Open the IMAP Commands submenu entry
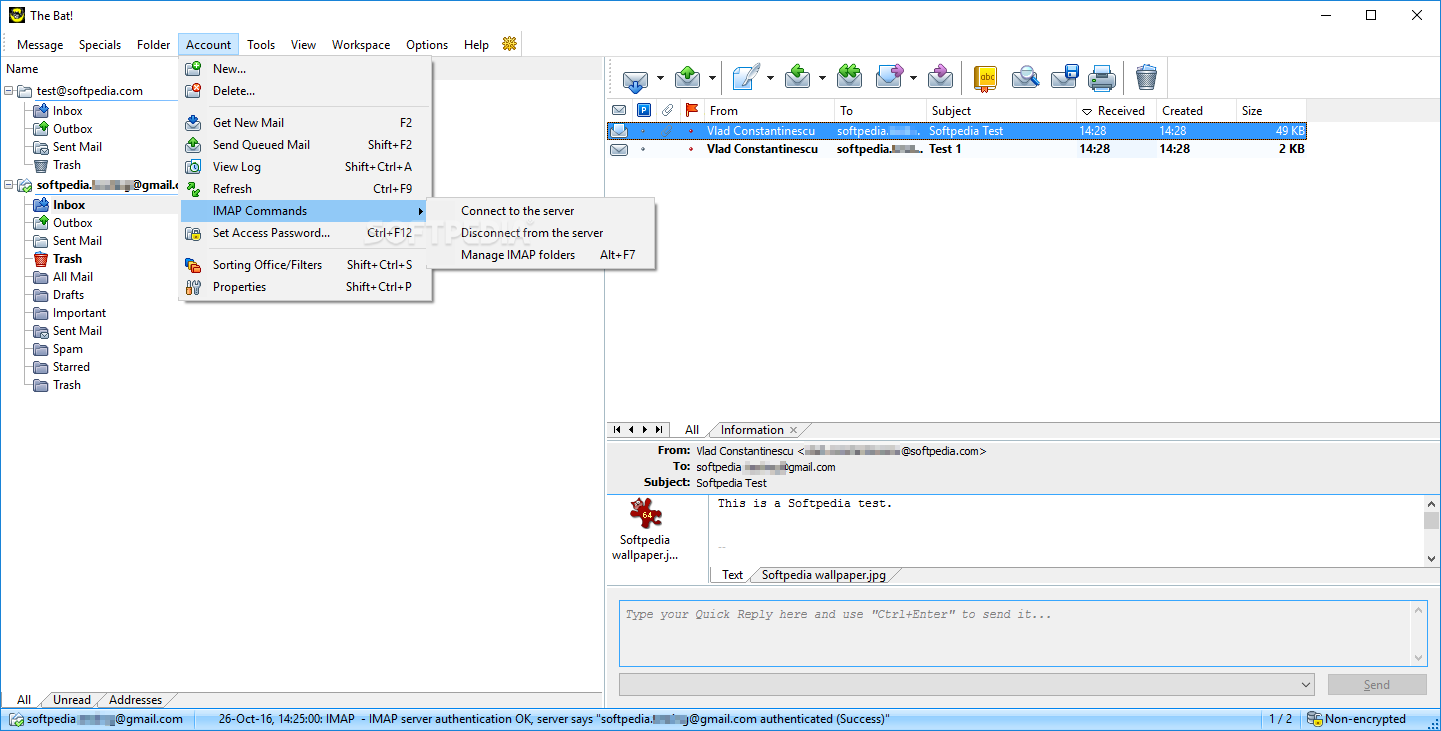Image resolution: width=1441 pixels, height=731 pixels. click(x=304, y=211)
